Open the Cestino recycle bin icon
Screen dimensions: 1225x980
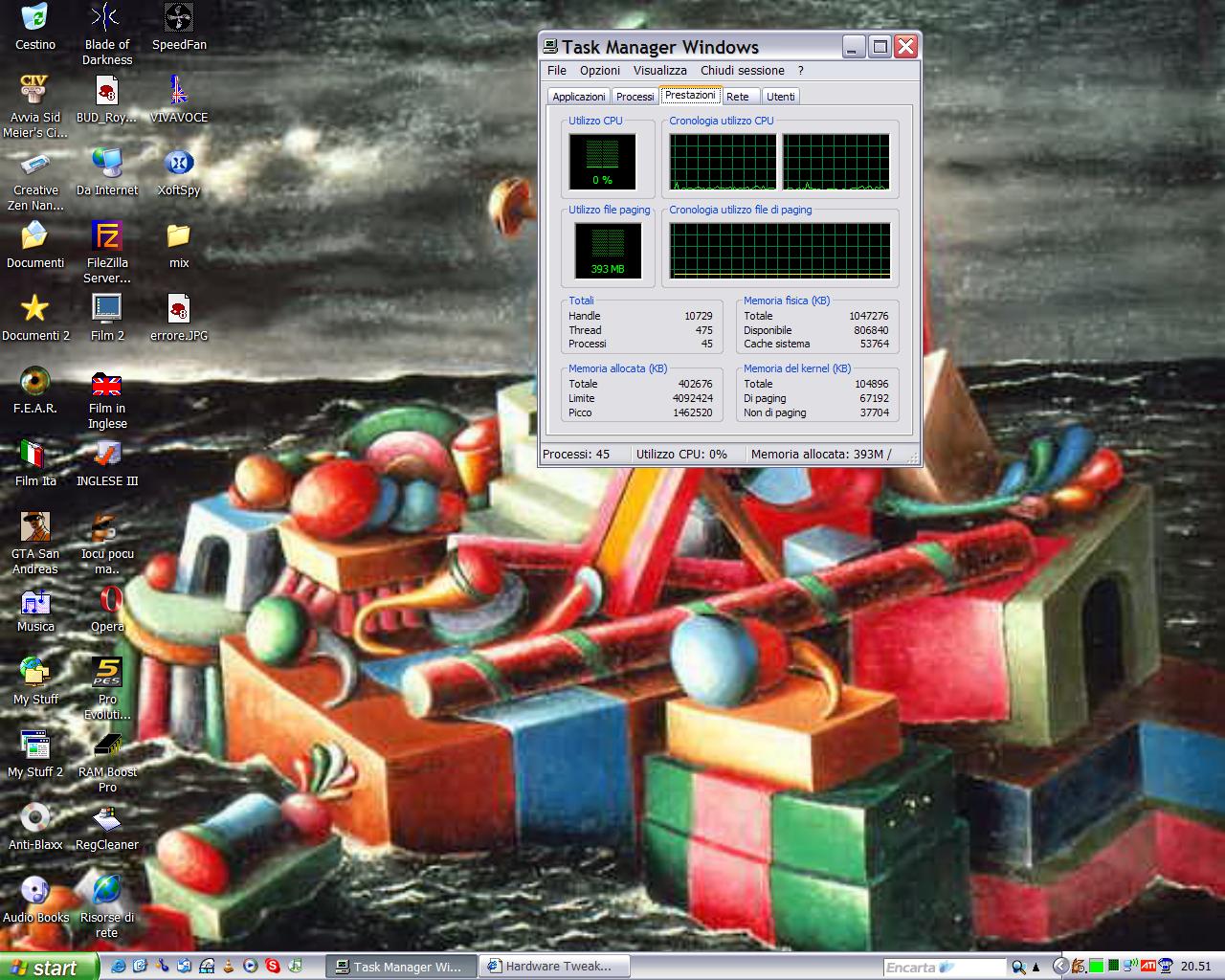34,28
